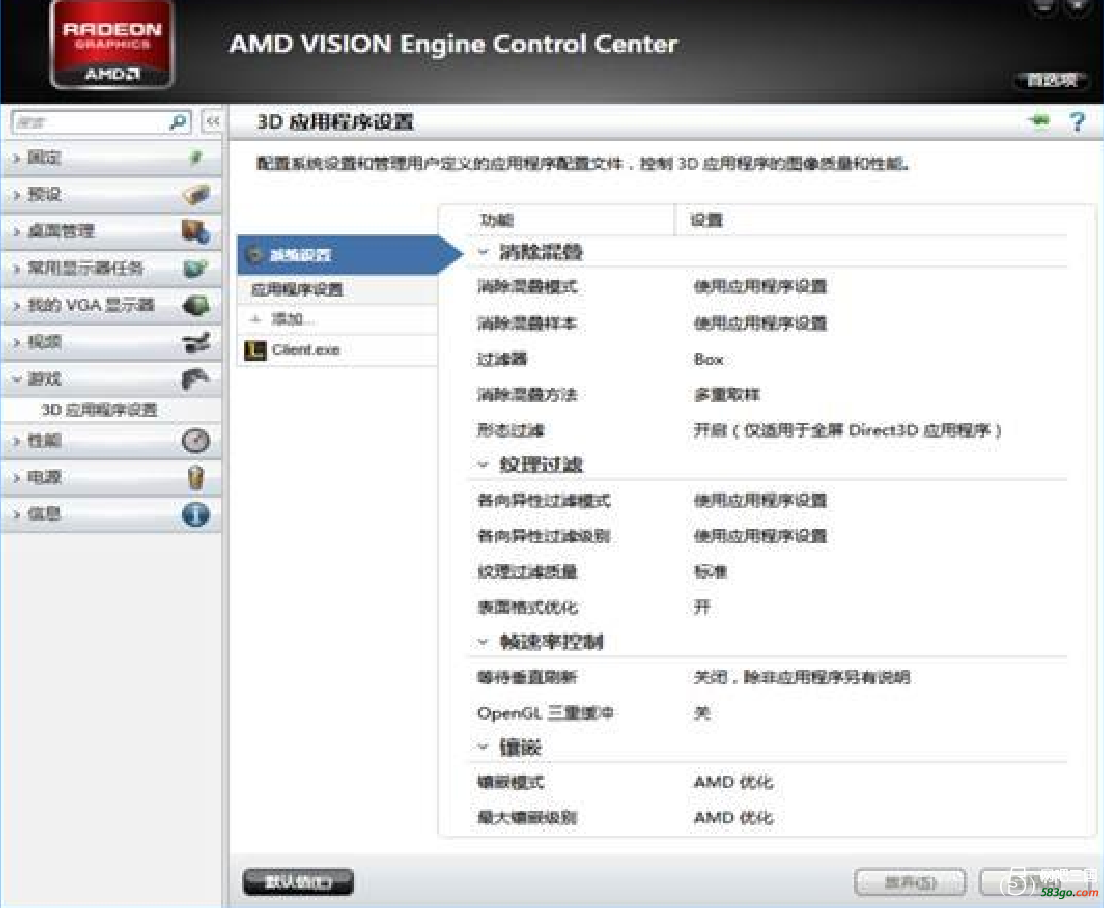Click 纹理过滤质量 标准 value
This screenshot has width=1104, height=908.
tap(710, 572)
